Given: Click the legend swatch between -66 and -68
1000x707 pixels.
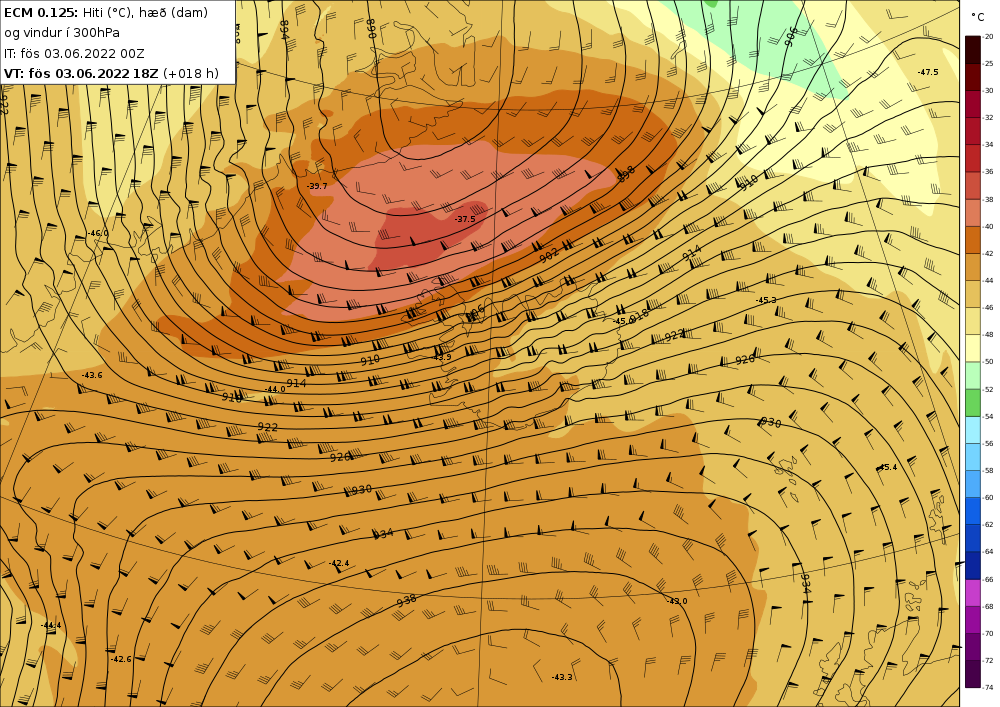Looking at the screenshot, I should click(x=973, y=593).
